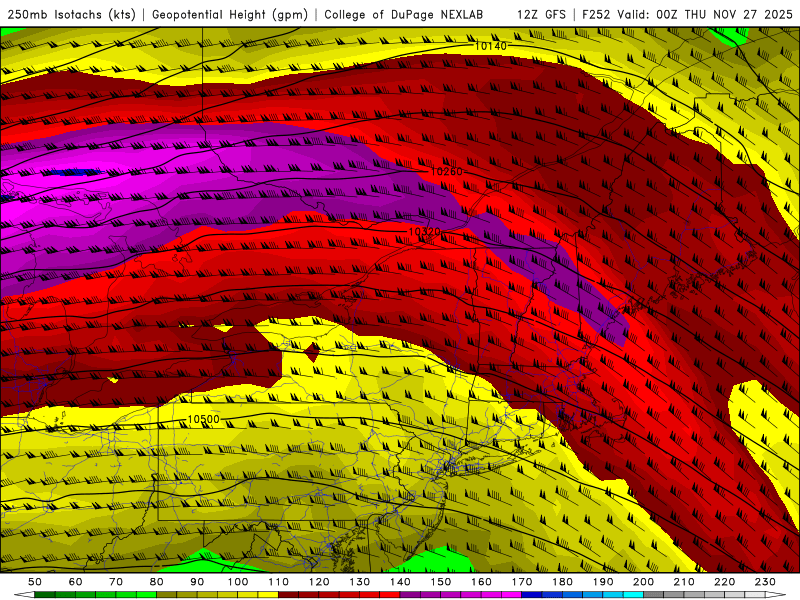Click the 140 value on the color scale
Viewport: 800px width, 600px height.
[400, 582]
